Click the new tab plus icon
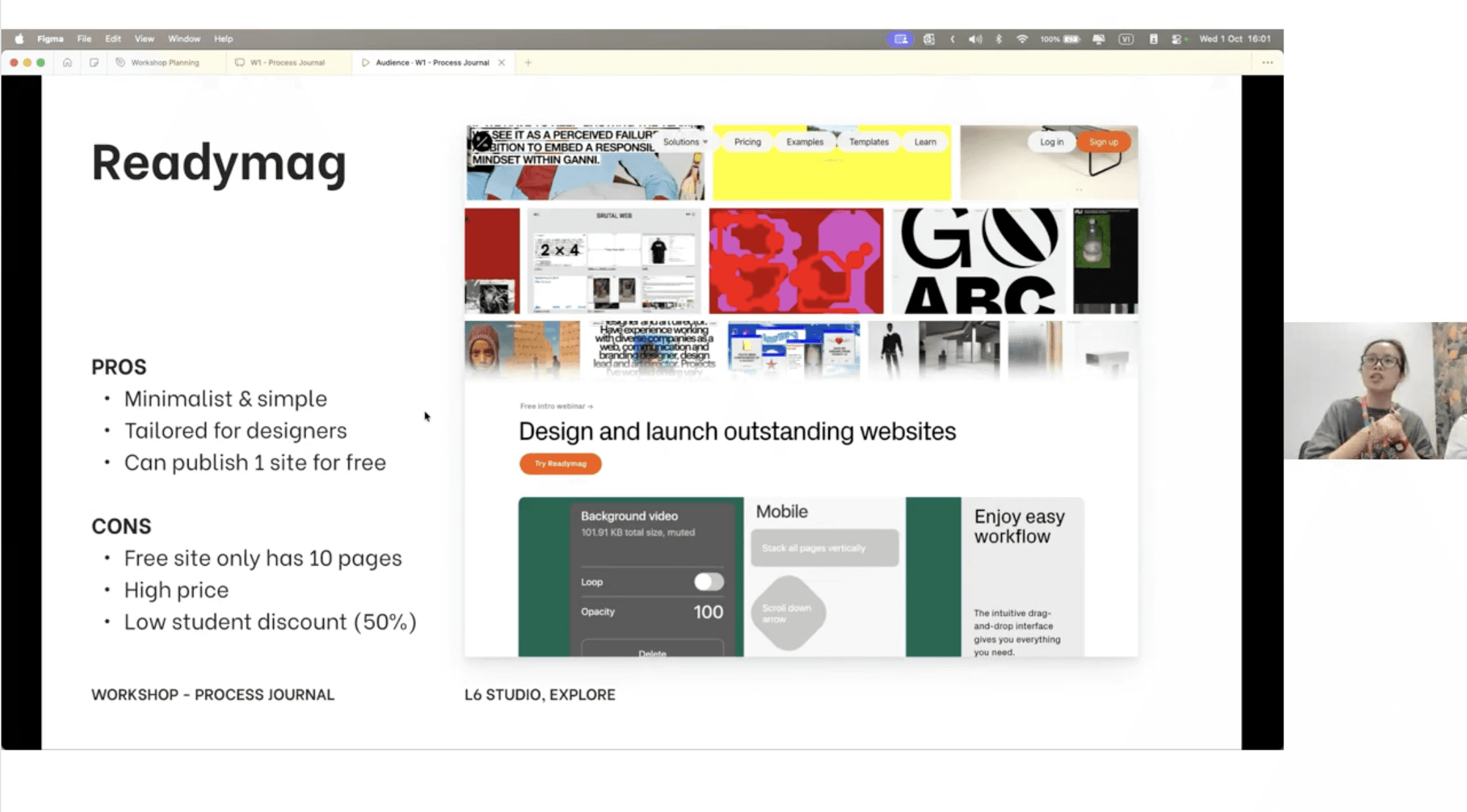 click(x=528, y=62)
